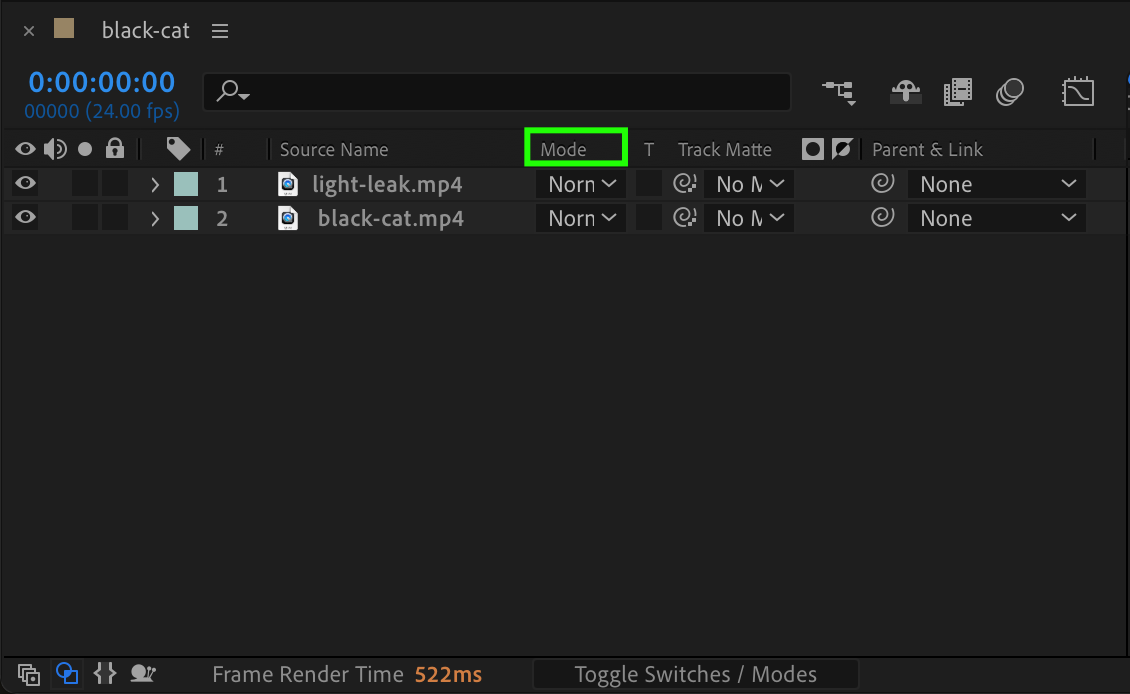Open Track Matte dropdown for black-cat.mp4

(x=748, y=218)
